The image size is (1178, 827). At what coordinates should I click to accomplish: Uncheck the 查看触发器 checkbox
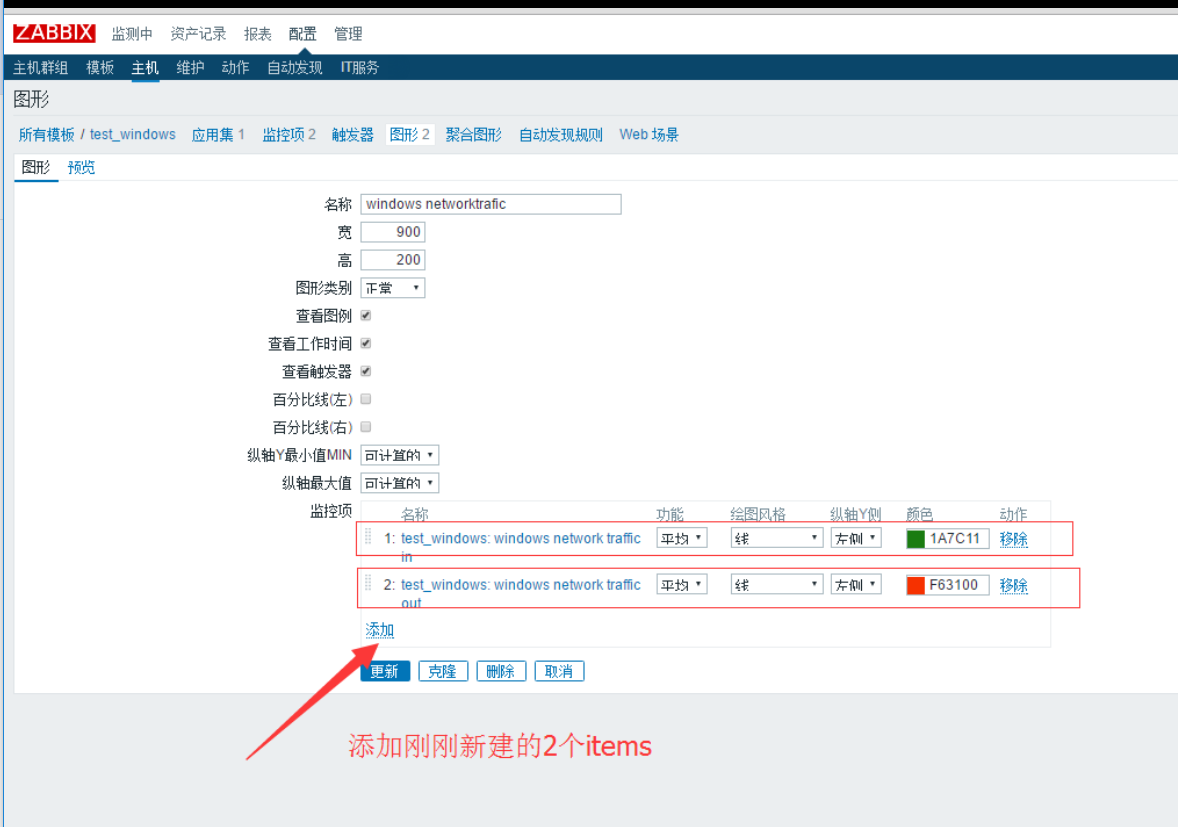pyautogui.click(x=366, y=371)
